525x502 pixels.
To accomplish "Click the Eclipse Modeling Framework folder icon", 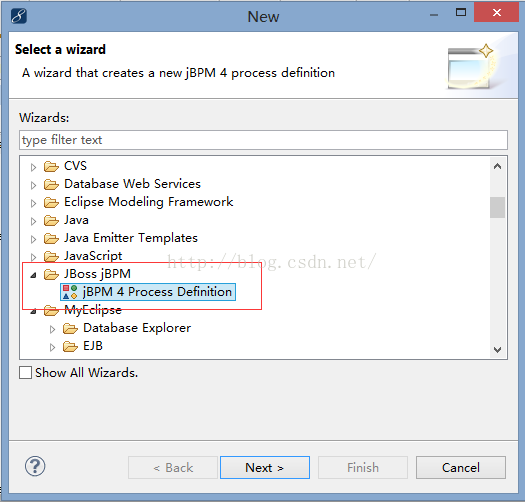I will 51,202.
